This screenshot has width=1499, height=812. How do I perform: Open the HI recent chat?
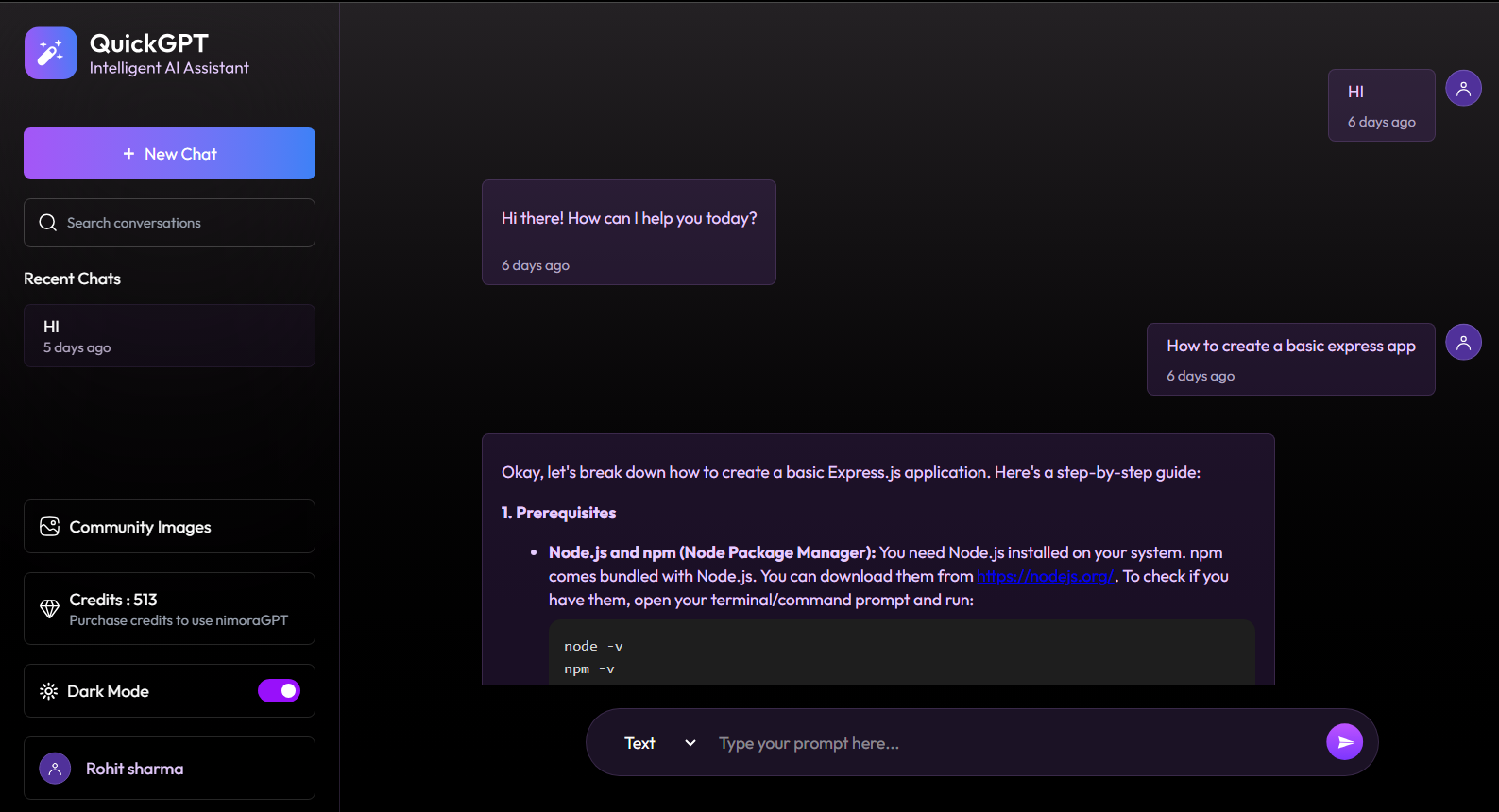169,336
